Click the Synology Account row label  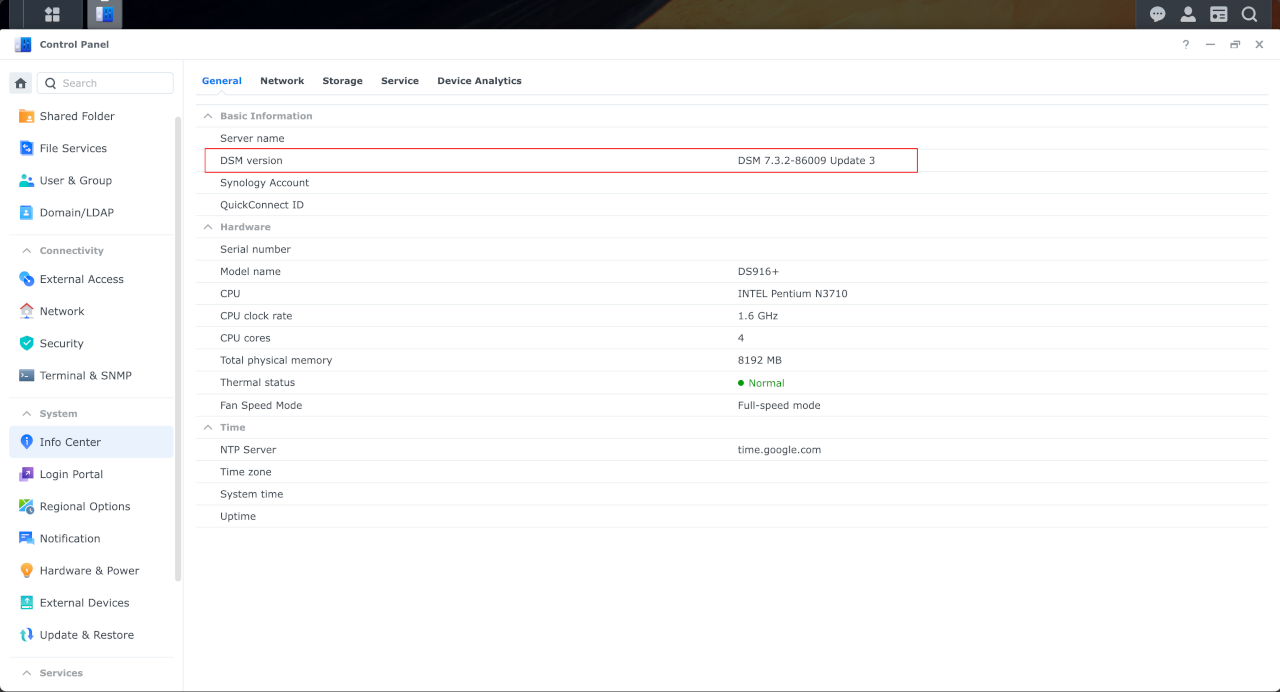pos(264,182)
